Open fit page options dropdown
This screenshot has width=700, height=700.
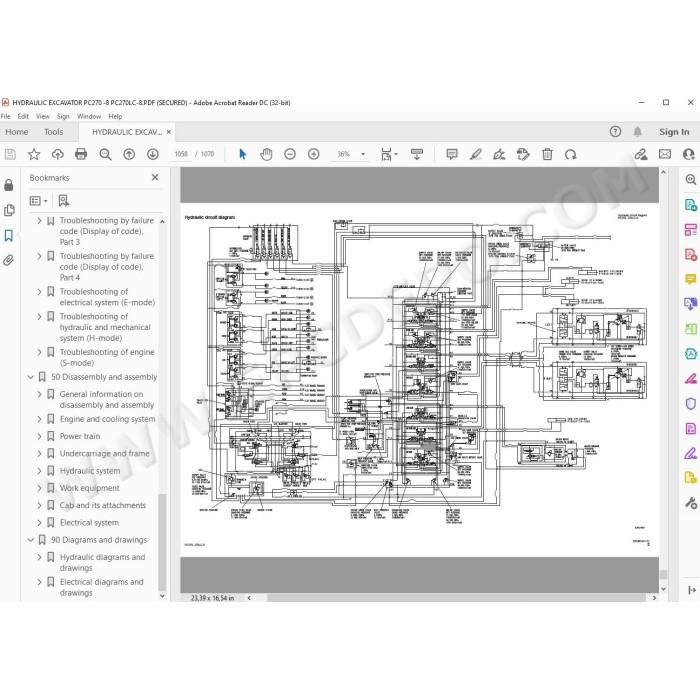pyautogui.click(x=389, y=154)
